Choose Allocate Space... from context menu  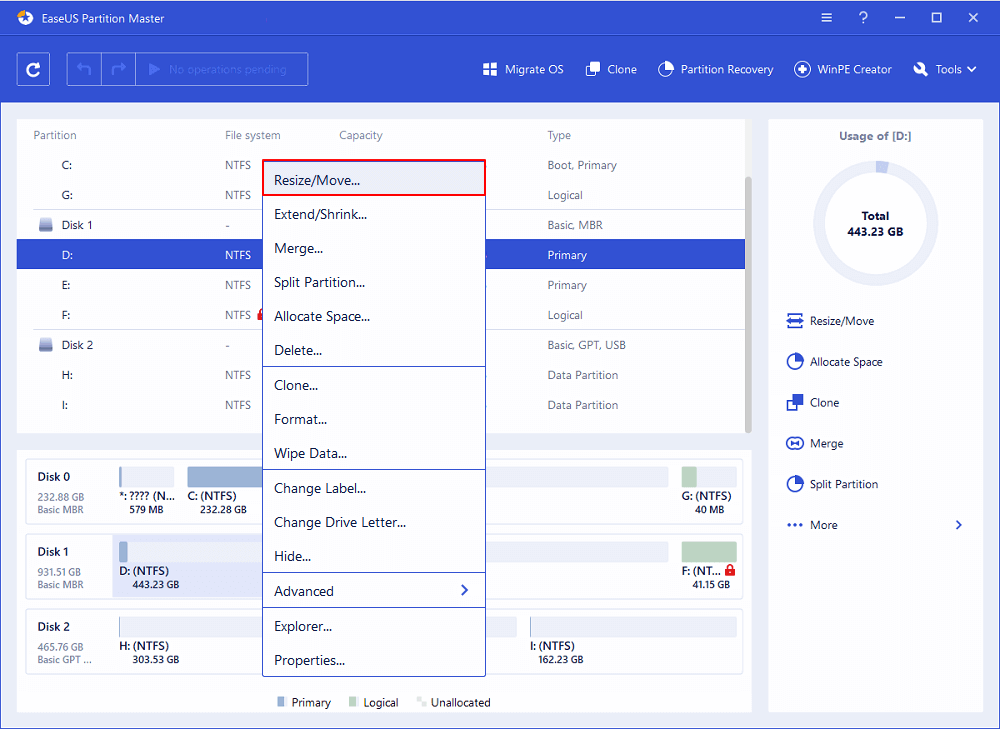coord(374,316)
